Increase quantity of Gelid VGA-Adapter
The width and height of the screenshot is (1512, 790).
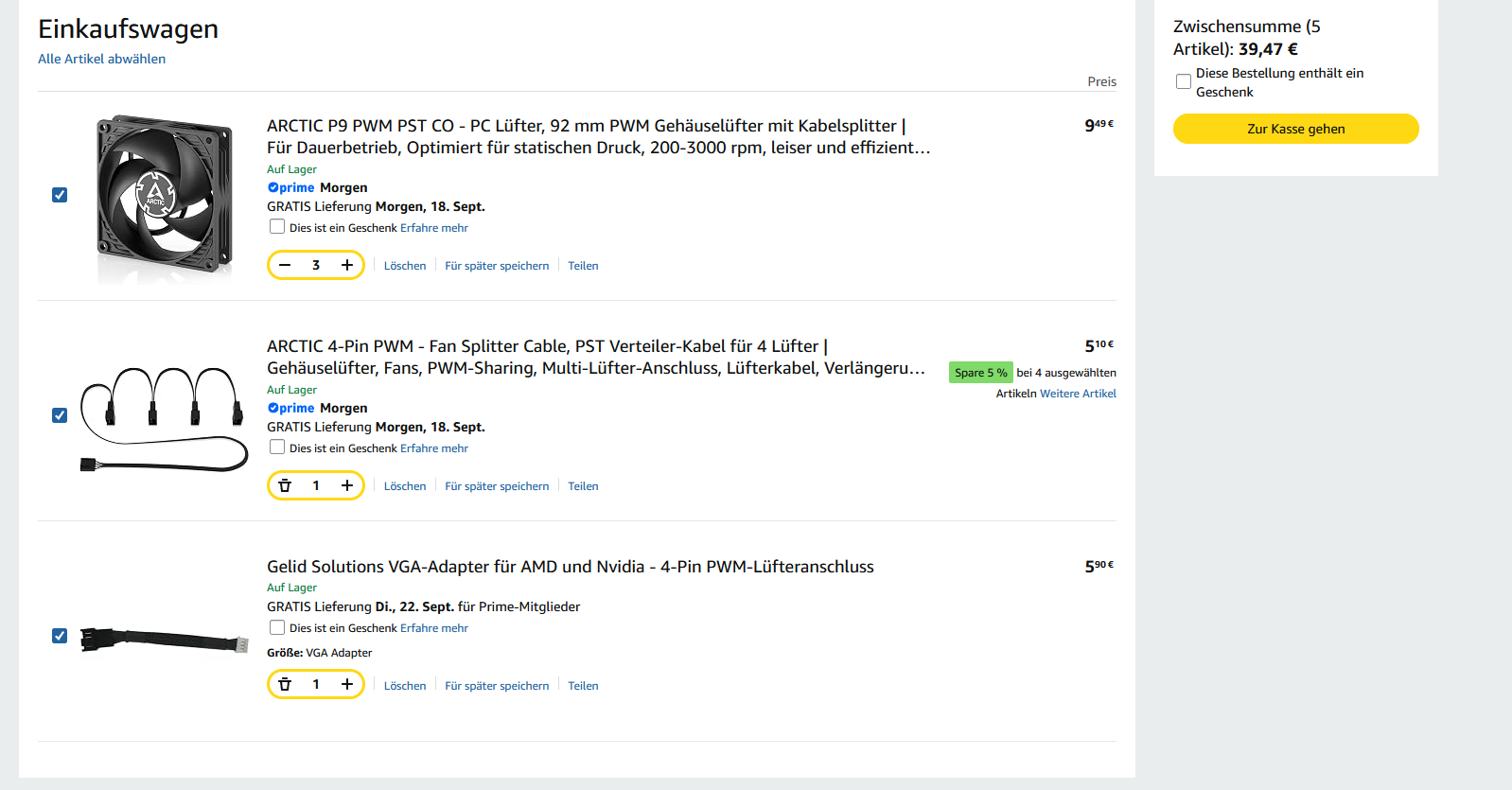(347, 684)
